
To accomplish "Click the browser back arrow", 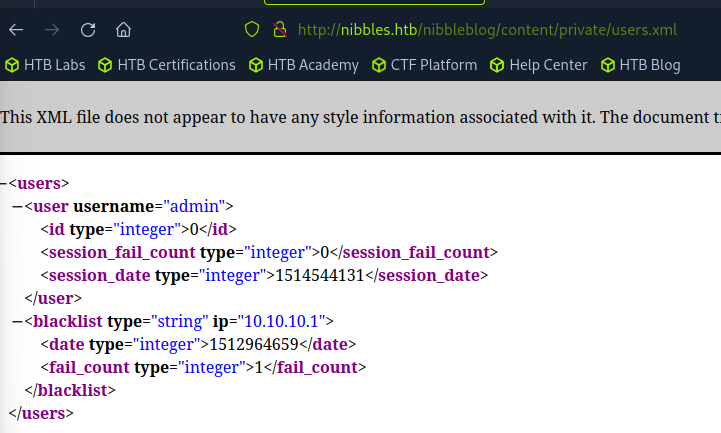I will (x=17, y=29).
